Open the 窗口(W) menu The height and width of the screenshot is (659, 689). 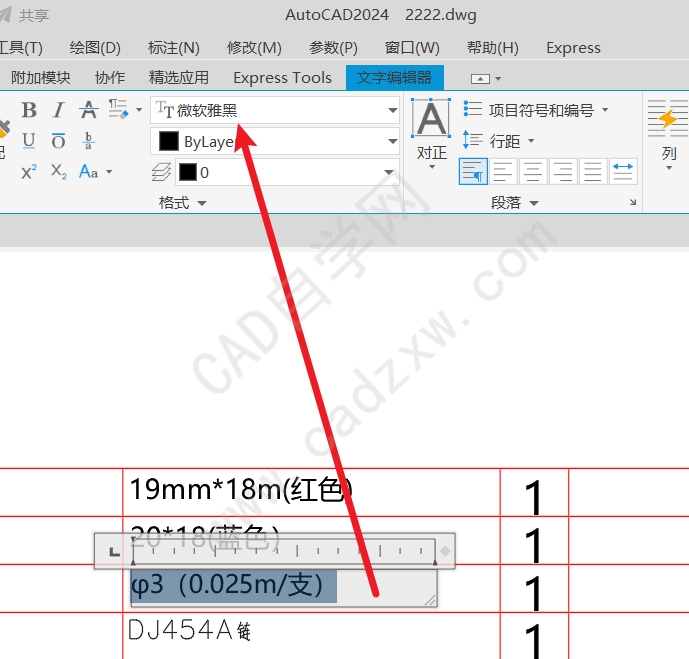(412, 47)
